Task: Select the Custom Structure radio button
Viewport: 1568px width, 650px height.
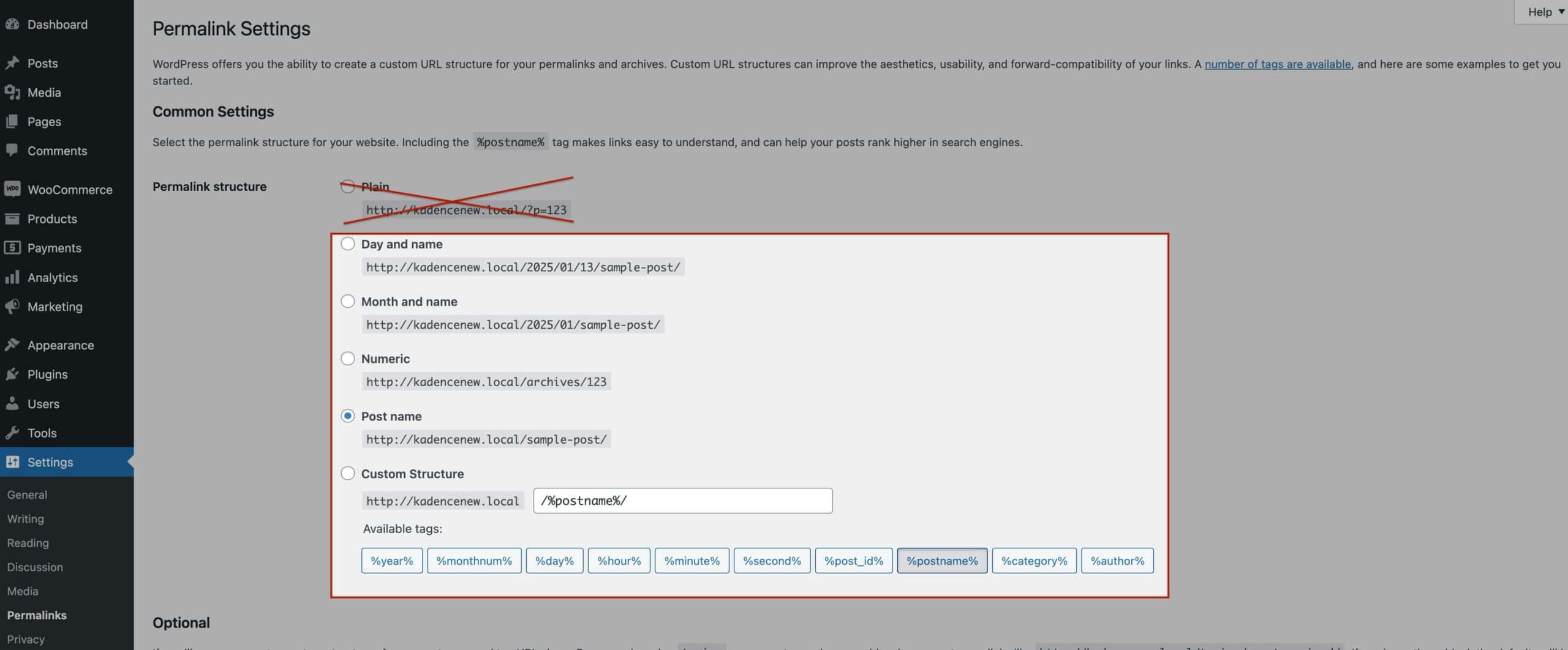Action: point(348,473)
